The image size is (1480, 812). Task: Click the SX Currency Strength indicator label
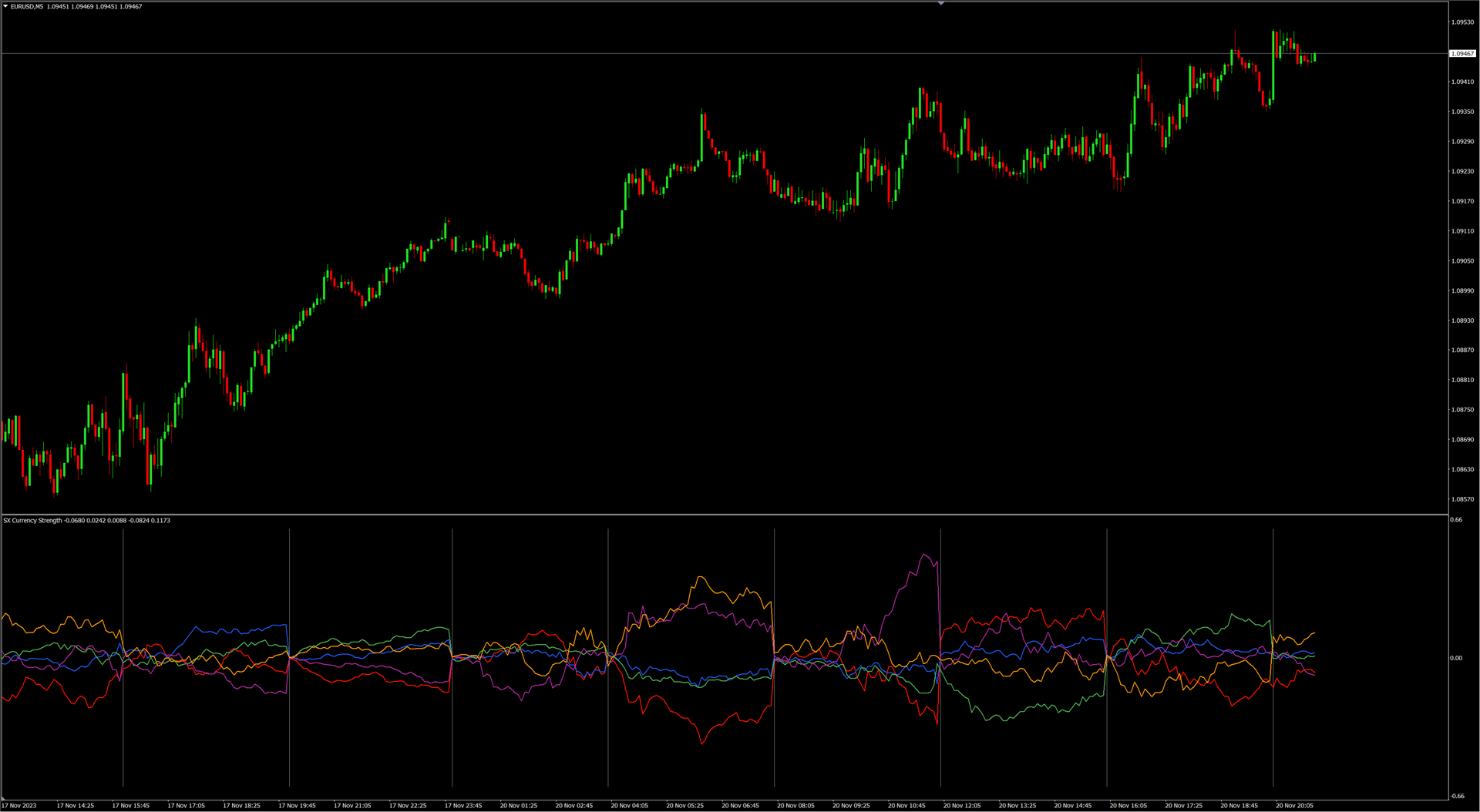[x=32, y=521]
